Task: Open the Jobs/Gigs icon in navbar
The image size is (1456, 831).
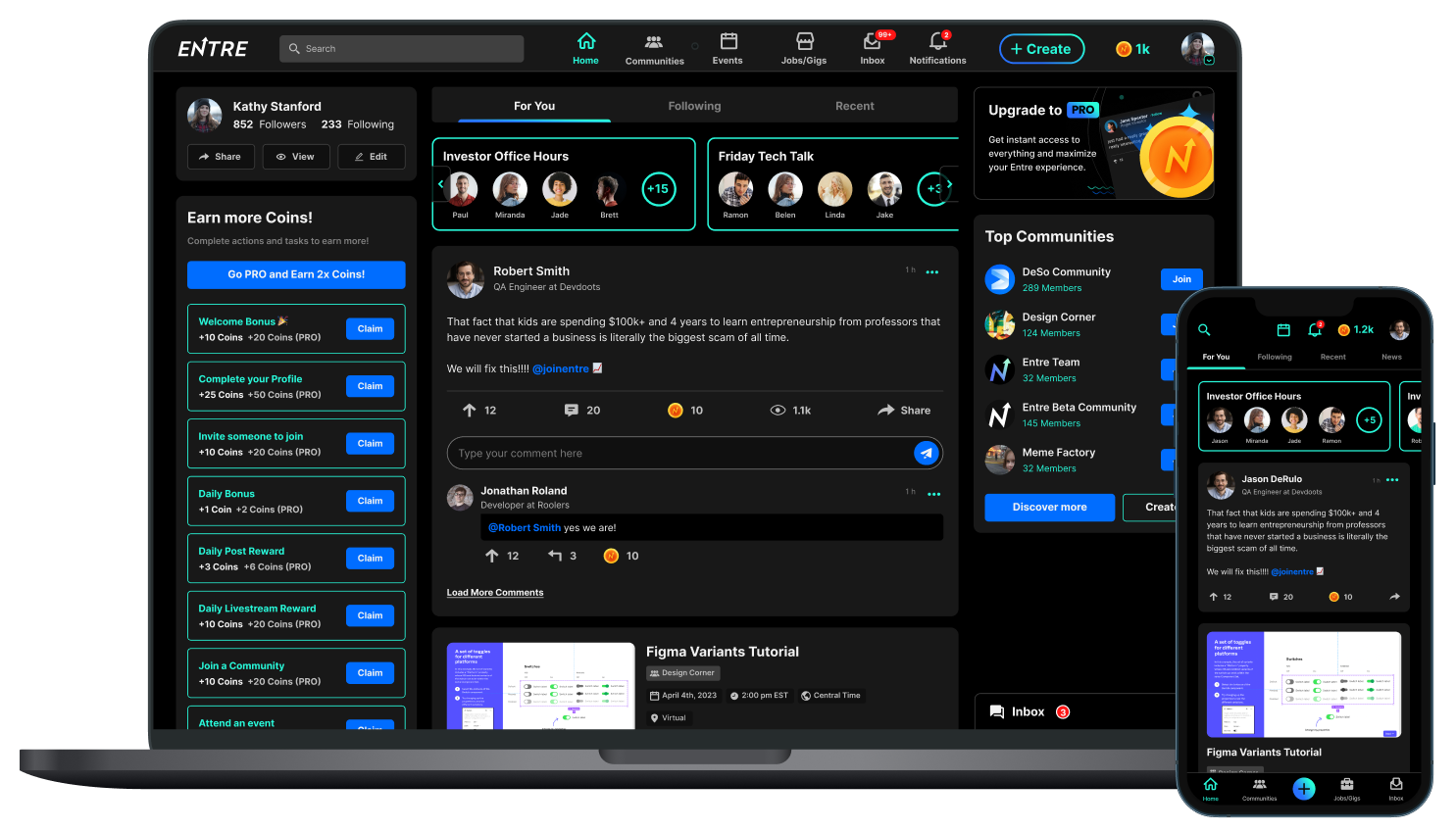Action: 804,42
